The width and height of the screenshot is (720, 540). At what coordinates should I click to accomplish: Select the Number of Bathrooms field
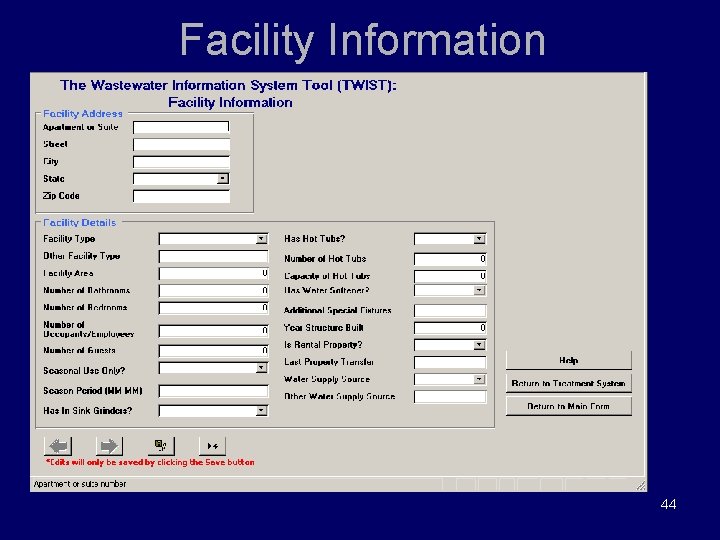[214, 291]
